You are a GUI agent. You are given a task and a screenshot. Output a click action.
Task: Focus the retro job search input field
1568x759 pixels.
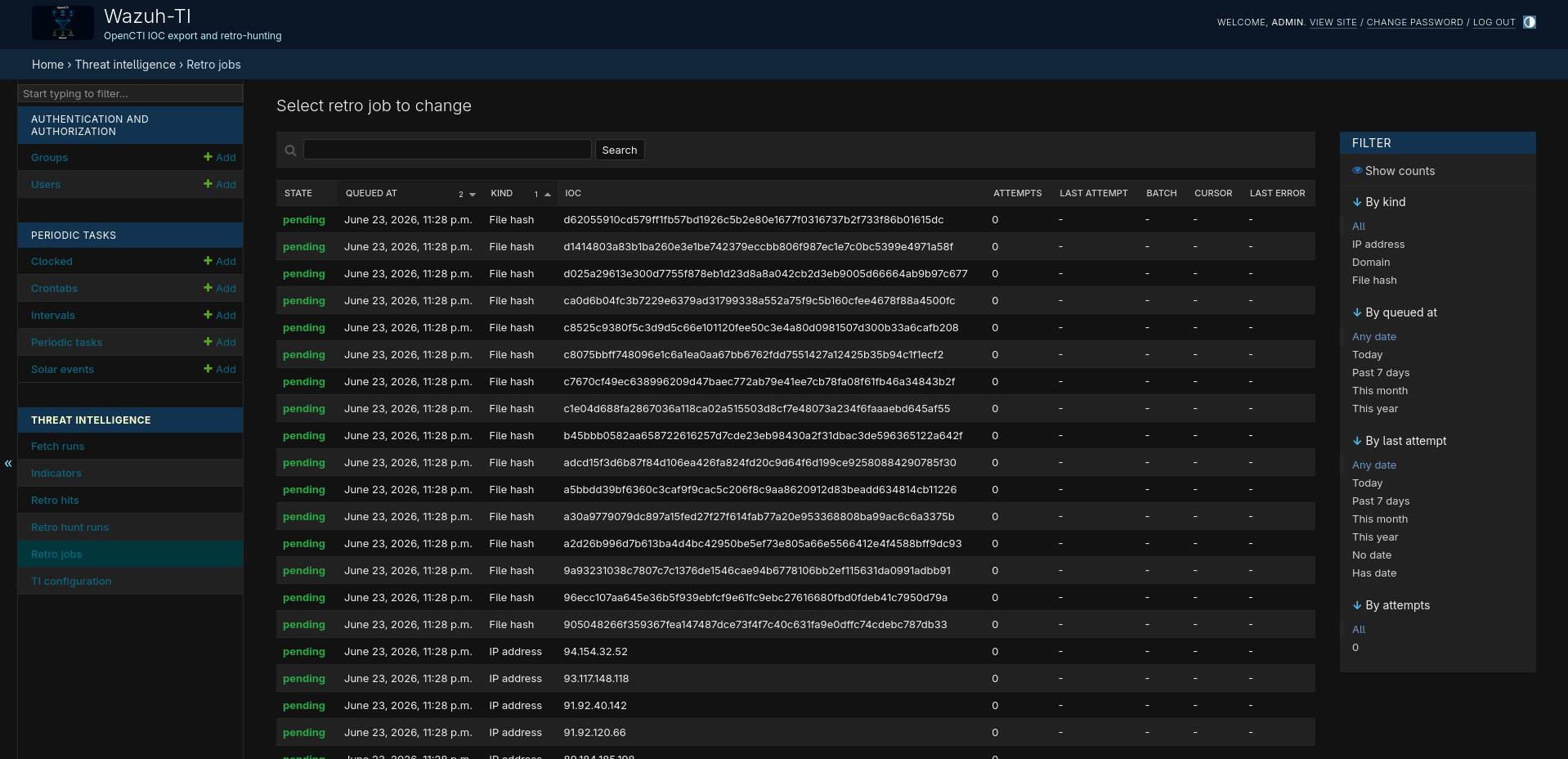pos(447,150)
